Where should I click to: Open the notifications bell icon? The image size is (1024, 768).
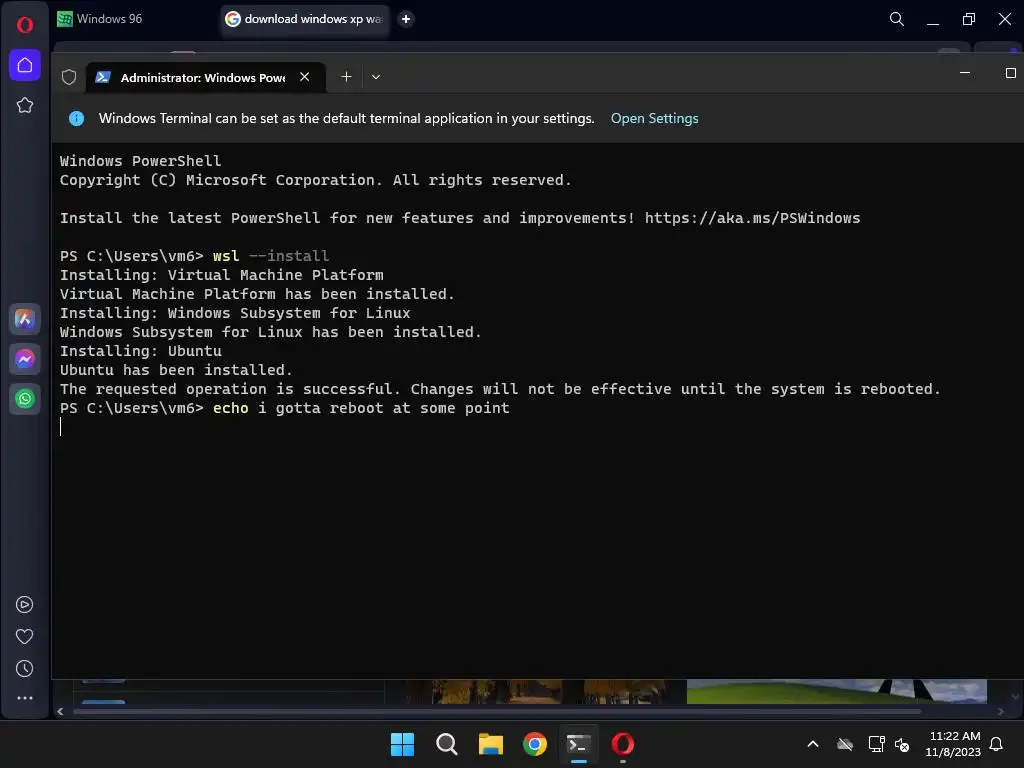coord(997,744)
